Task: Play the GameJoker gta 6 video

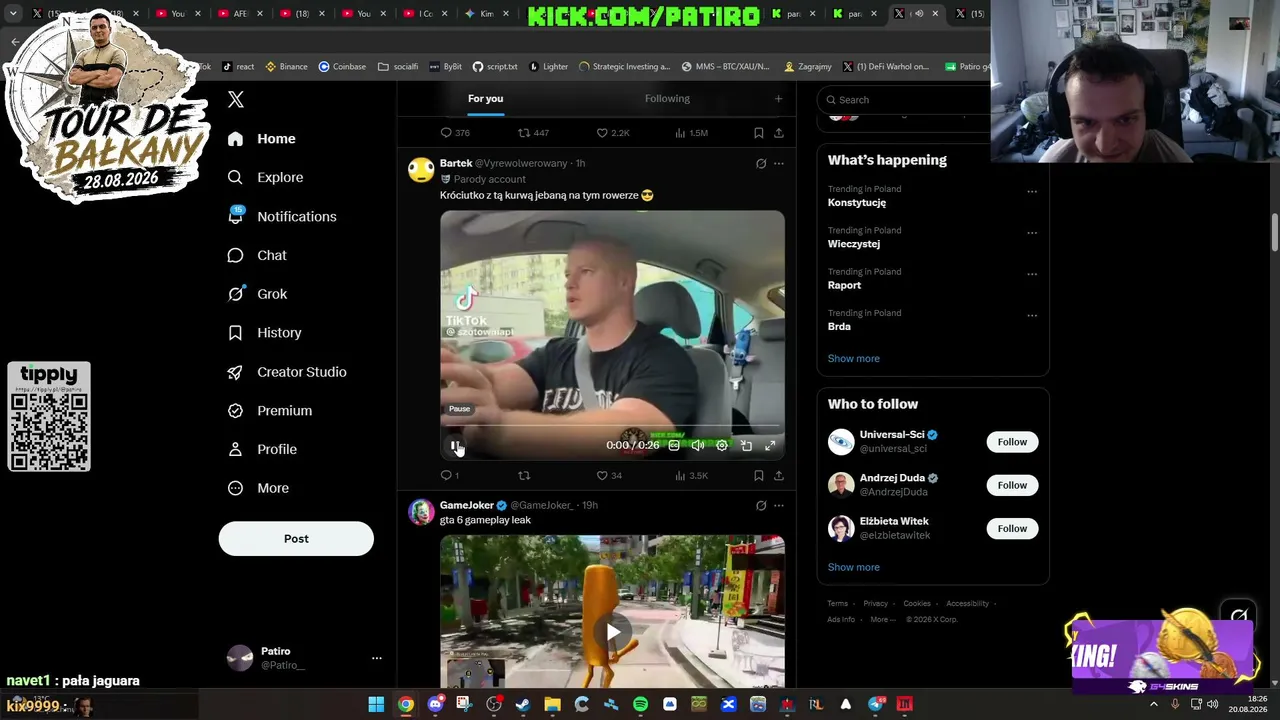Action: (613, 631)
